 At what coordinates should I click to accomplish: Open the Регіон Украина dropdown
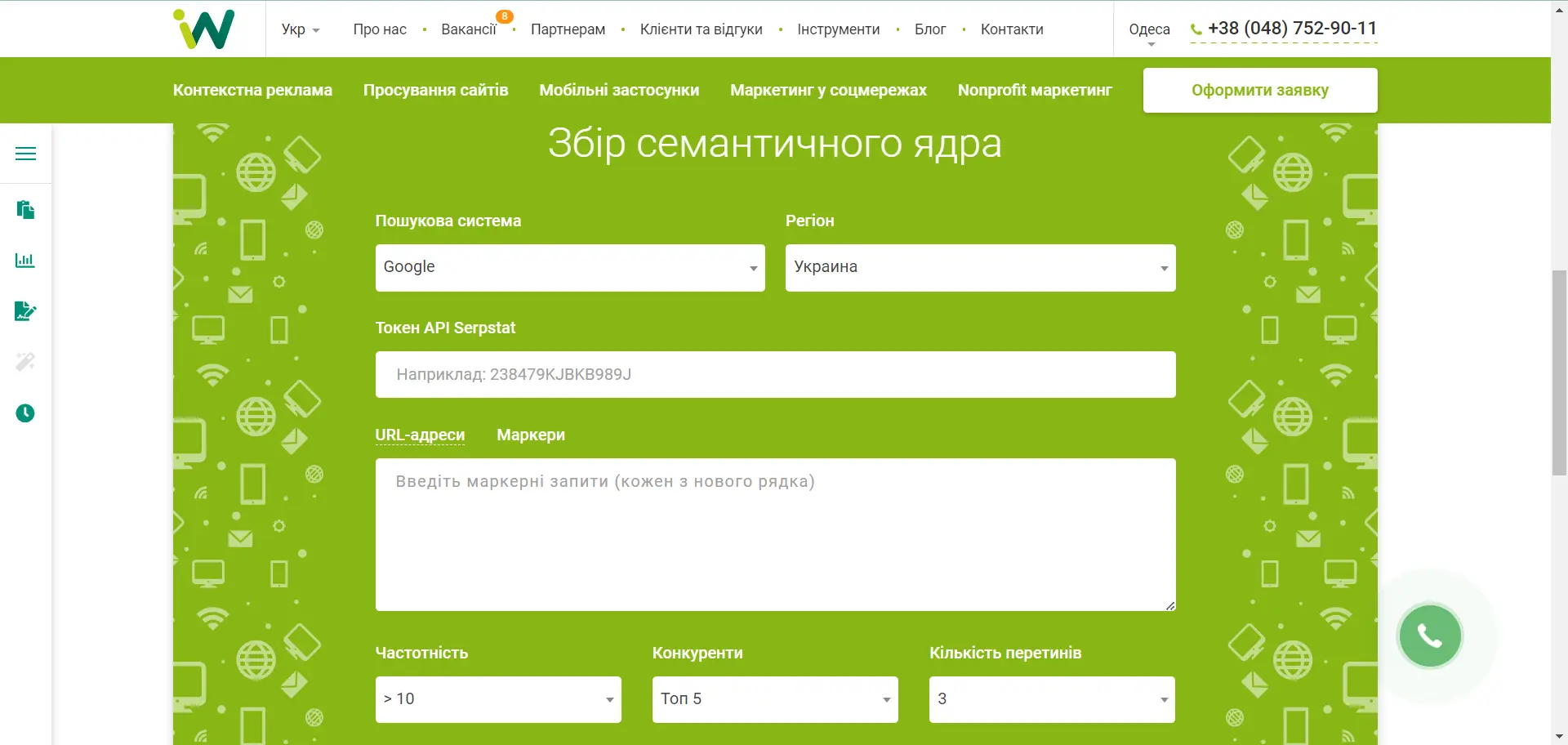(981, 268)
